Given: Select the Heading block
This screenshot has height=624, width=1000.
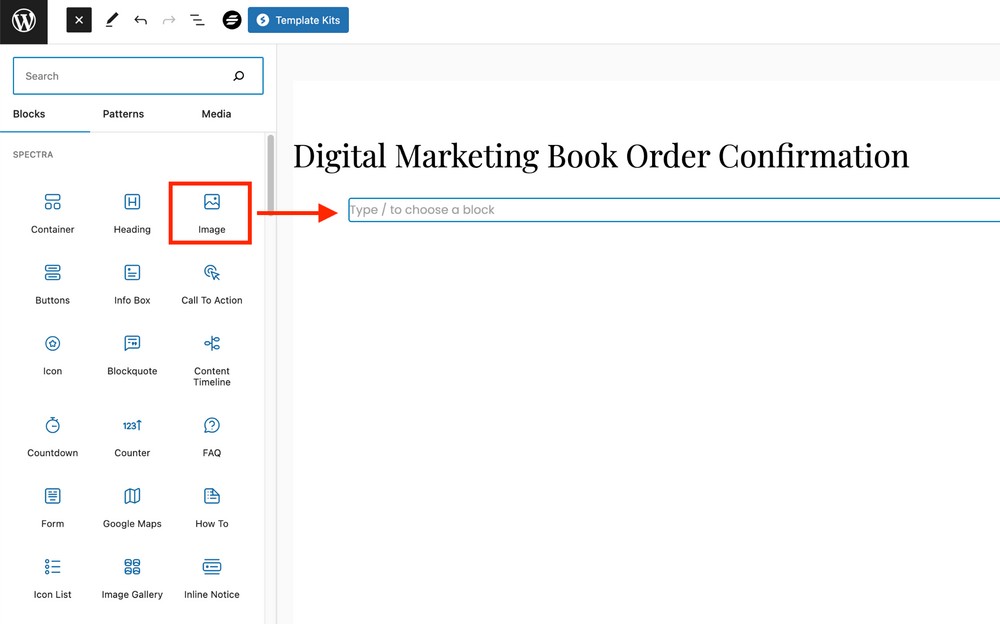Looking at the screenshot, I should tap(131, 211).
